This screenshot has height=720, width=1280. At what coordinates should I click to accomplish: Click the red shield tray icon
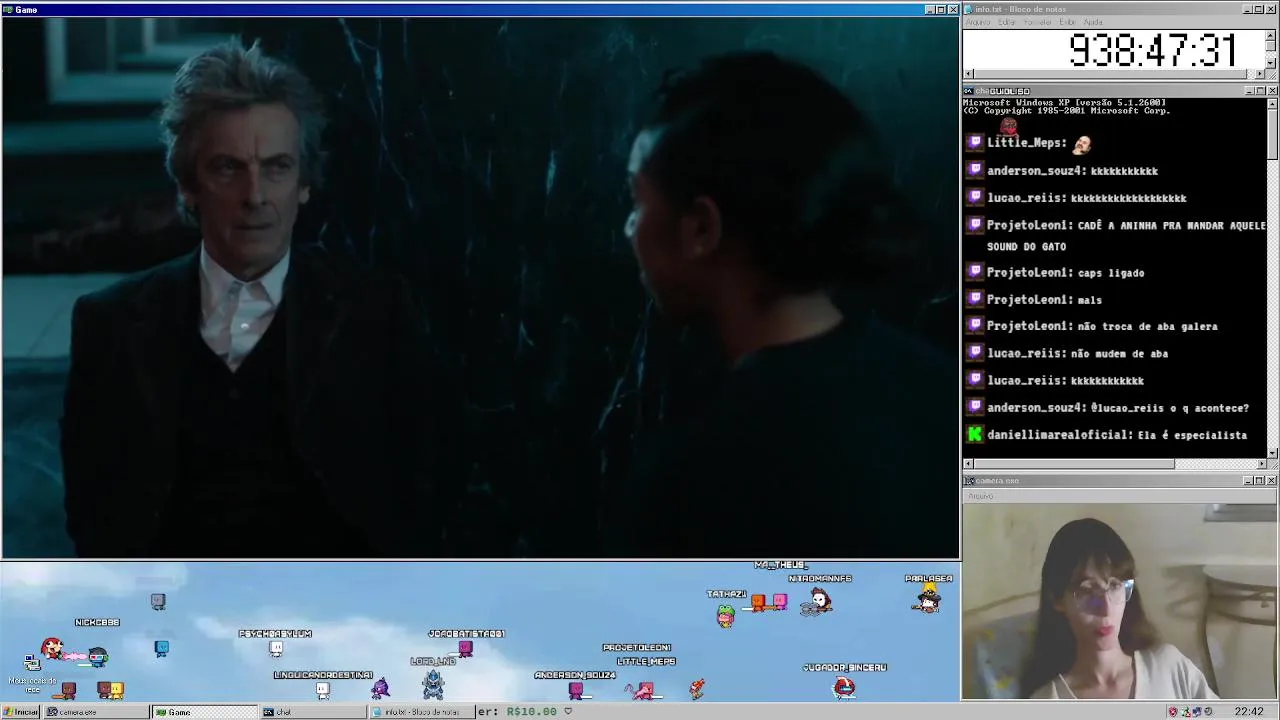[x=1173, y=712]
